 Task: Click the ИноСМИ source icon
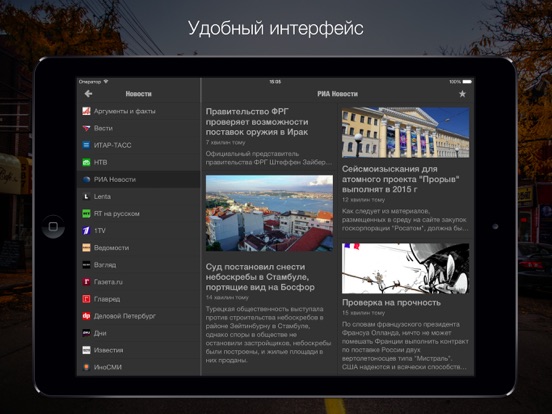pos(86,367)
